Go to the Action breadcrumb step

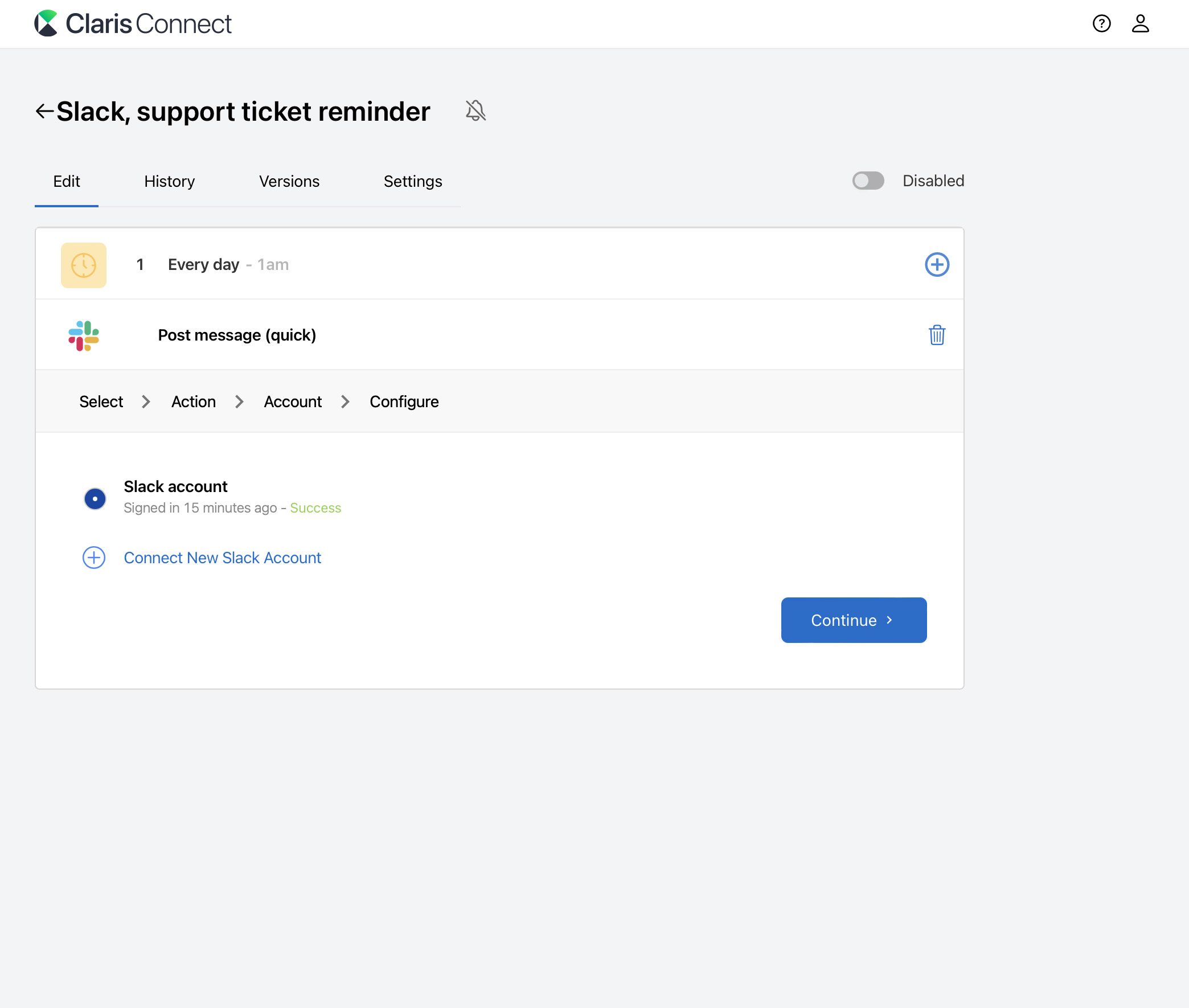tap(193, 401)
